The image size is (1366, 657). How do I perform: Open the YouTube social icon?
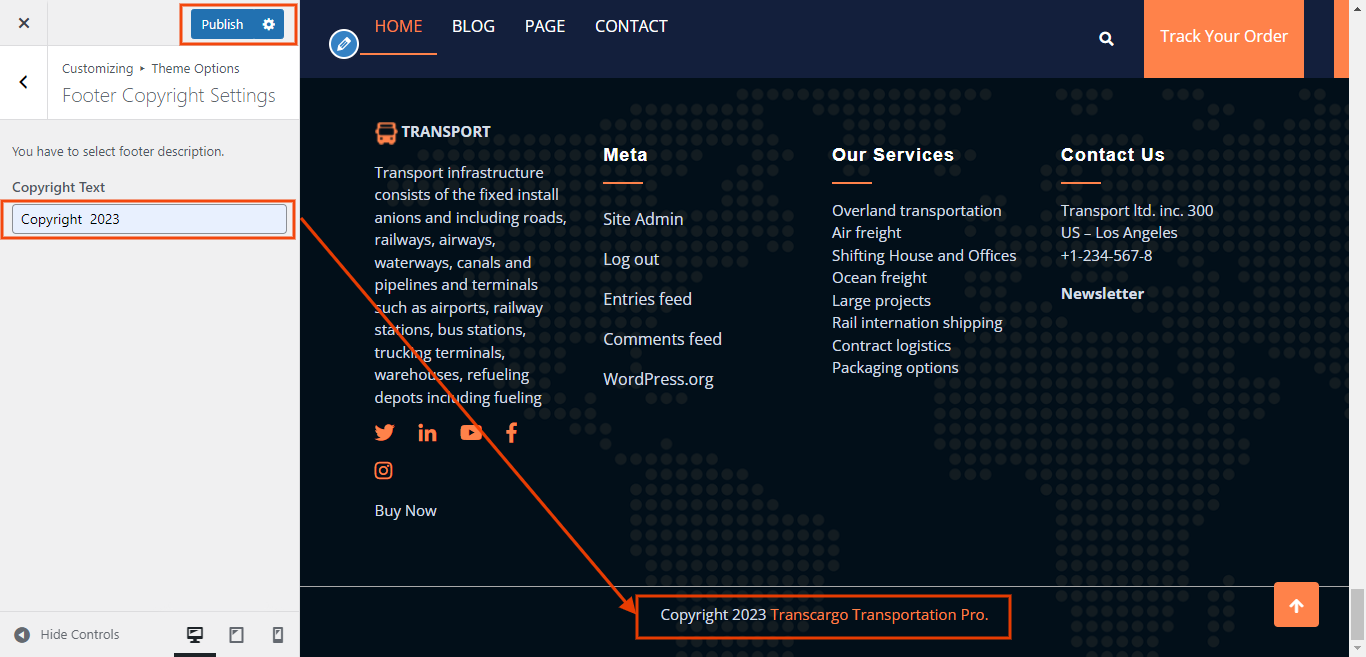(x=471, y=433)
